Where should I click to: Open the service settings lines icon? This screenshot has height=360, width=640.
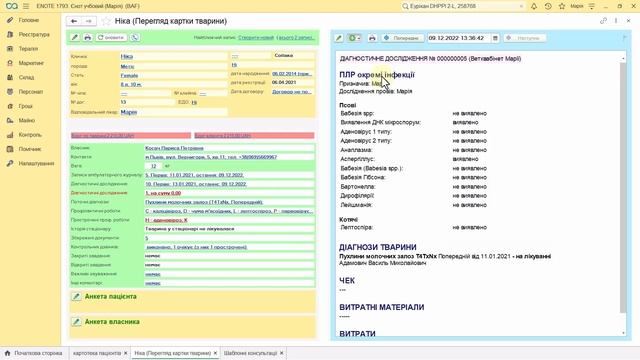(x=592, y=6)
